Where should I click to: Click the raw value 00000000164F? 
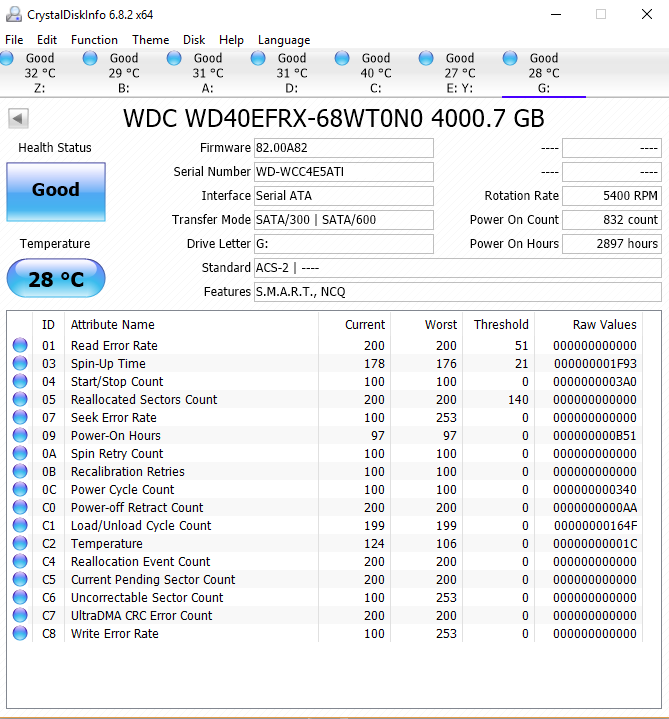coord(595,525)
